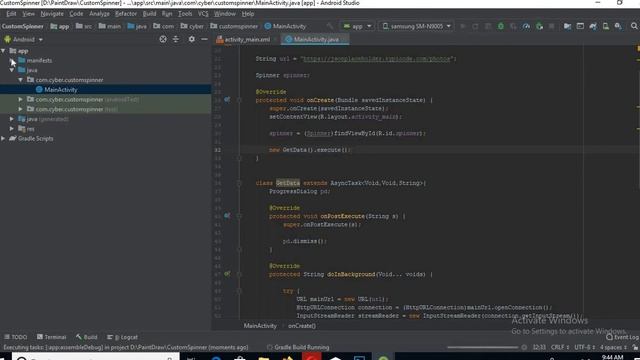640x360 pixels.
Task: Click onCreate() in editor breadcrumb
Action: [x=302, y=326]
